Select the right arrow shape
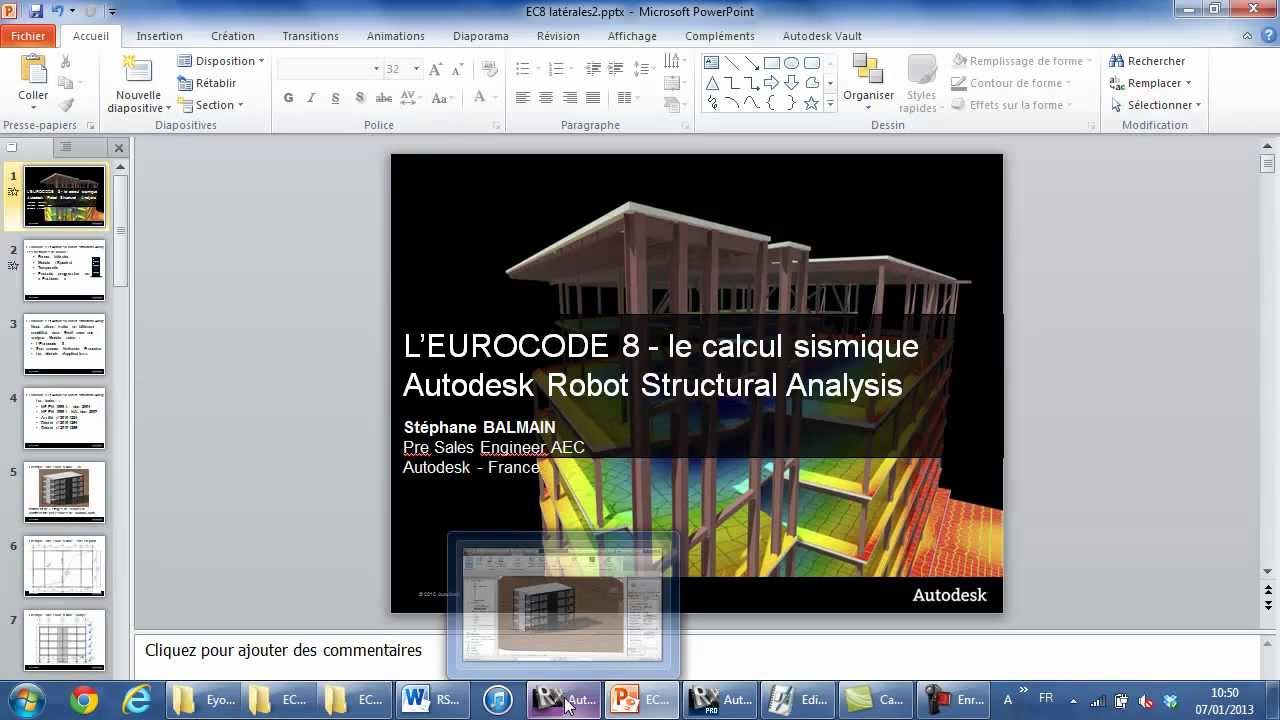Screen dimensions: 1280x720 (x=772, y=83)
